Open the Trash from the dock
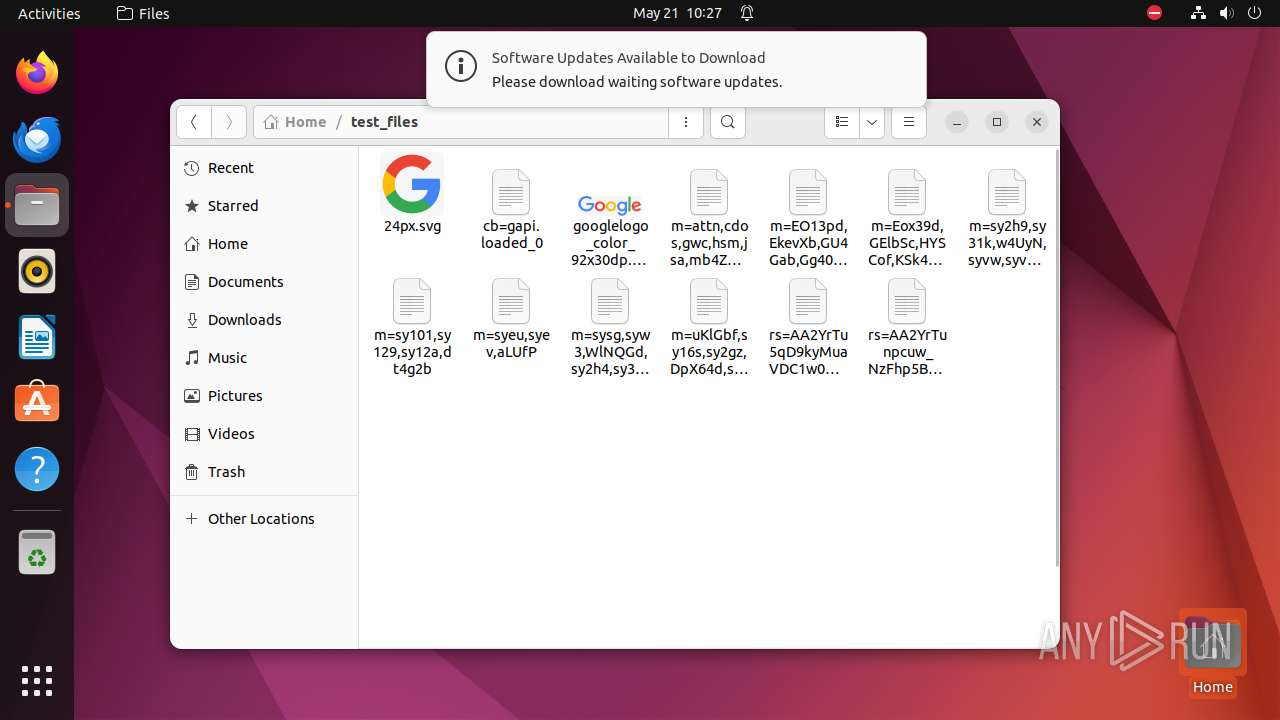Image resolution: width=1280 pixels, height=720 pixels. click(37, 552)
